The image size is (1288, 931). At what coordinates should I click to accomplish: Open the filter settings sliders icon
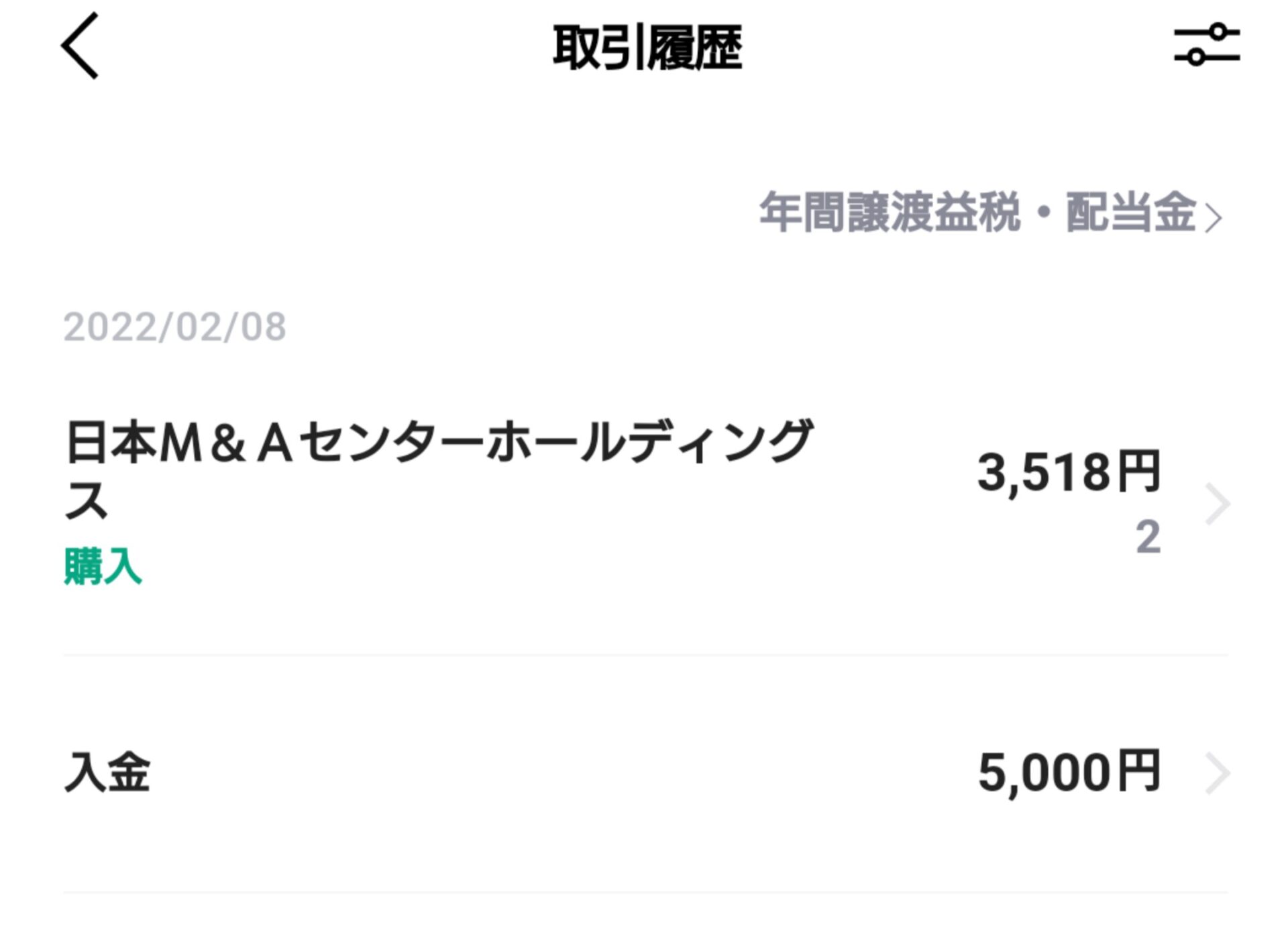coord(1206,46)
